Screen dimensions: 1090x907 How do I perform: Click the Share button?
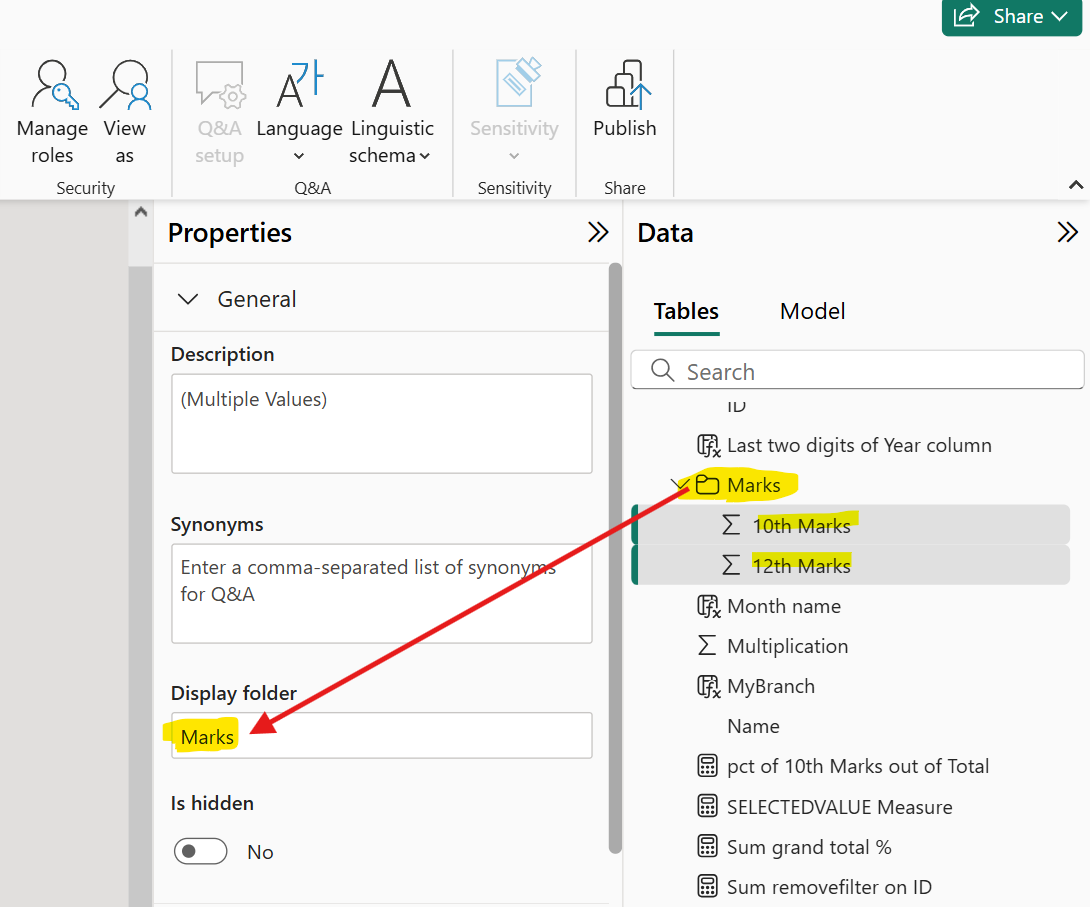pyautogui.click(x=1011, y=17)
